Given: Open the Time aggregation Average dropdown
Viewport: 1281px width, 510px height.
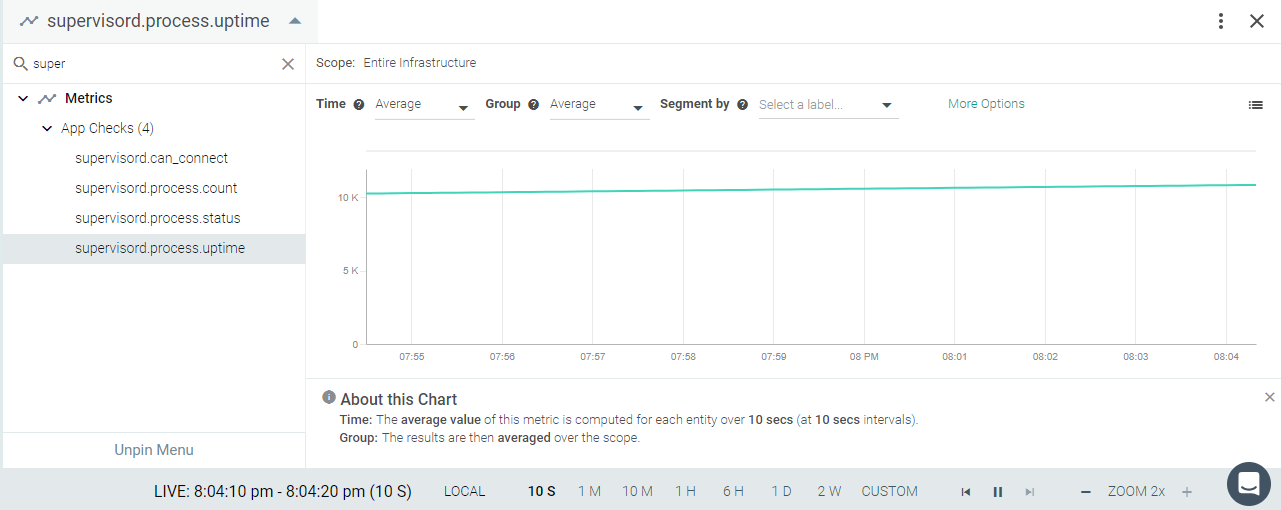Looking at the screenshot, I should 424,105.
